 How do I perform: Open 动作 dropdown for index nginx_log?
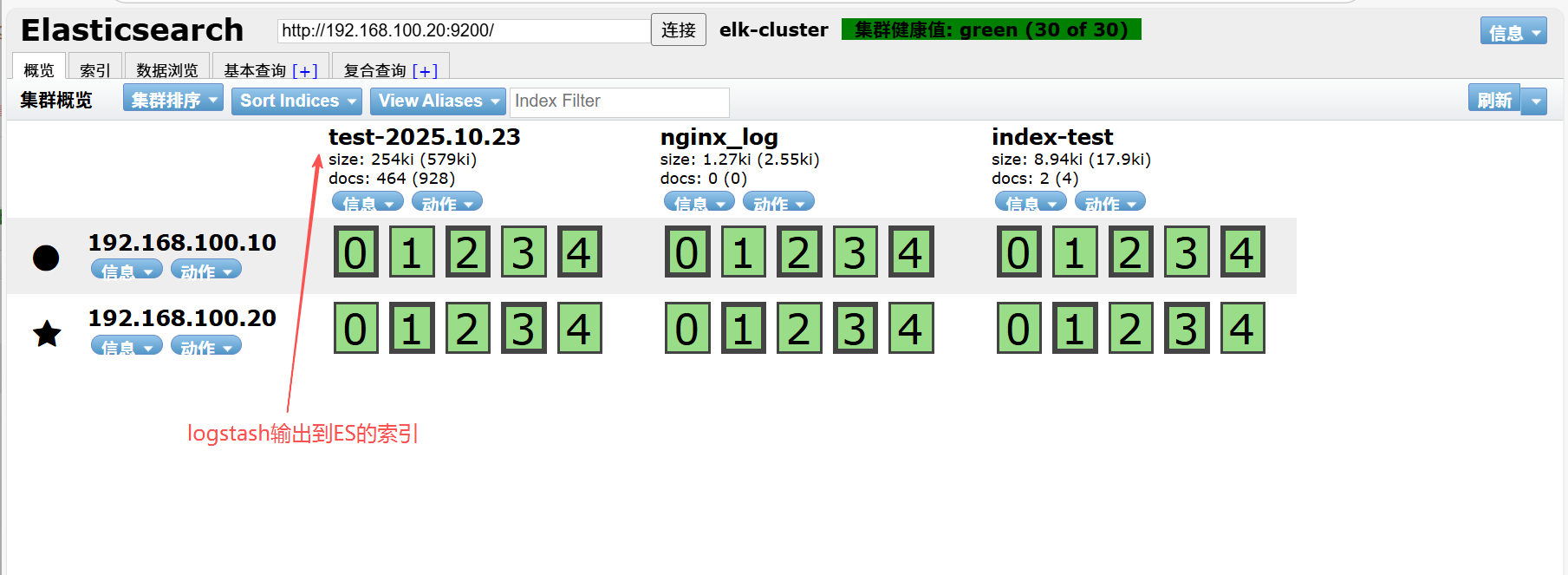[x=779, y=202]
